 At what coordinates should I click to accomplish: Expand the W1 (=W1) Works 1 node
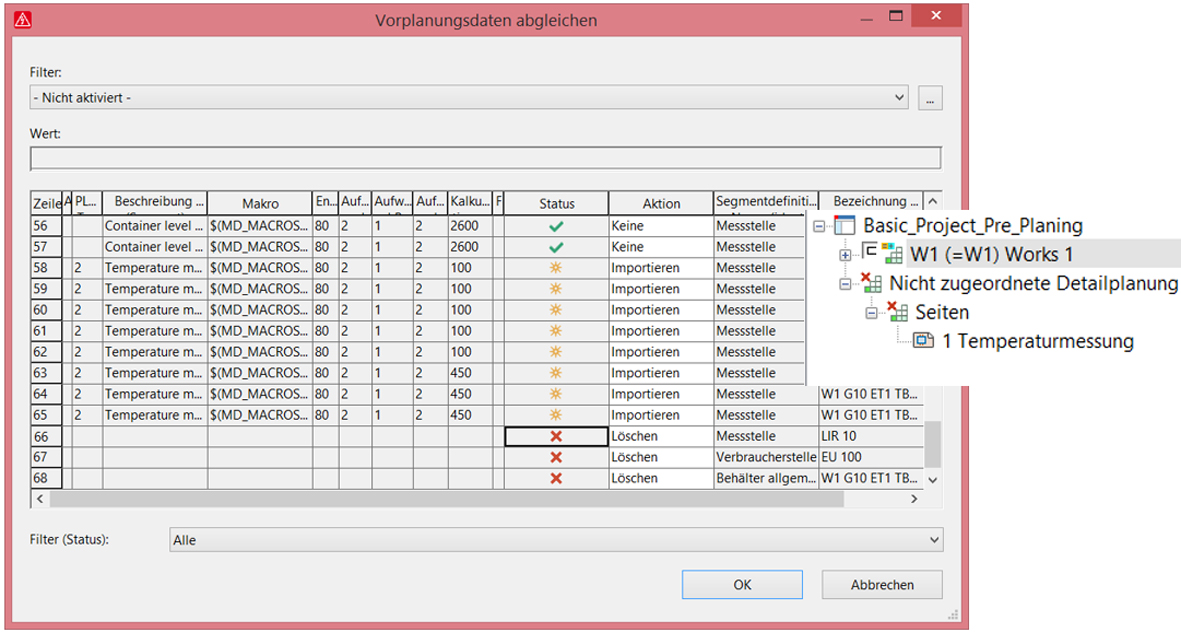pos(846,255)
